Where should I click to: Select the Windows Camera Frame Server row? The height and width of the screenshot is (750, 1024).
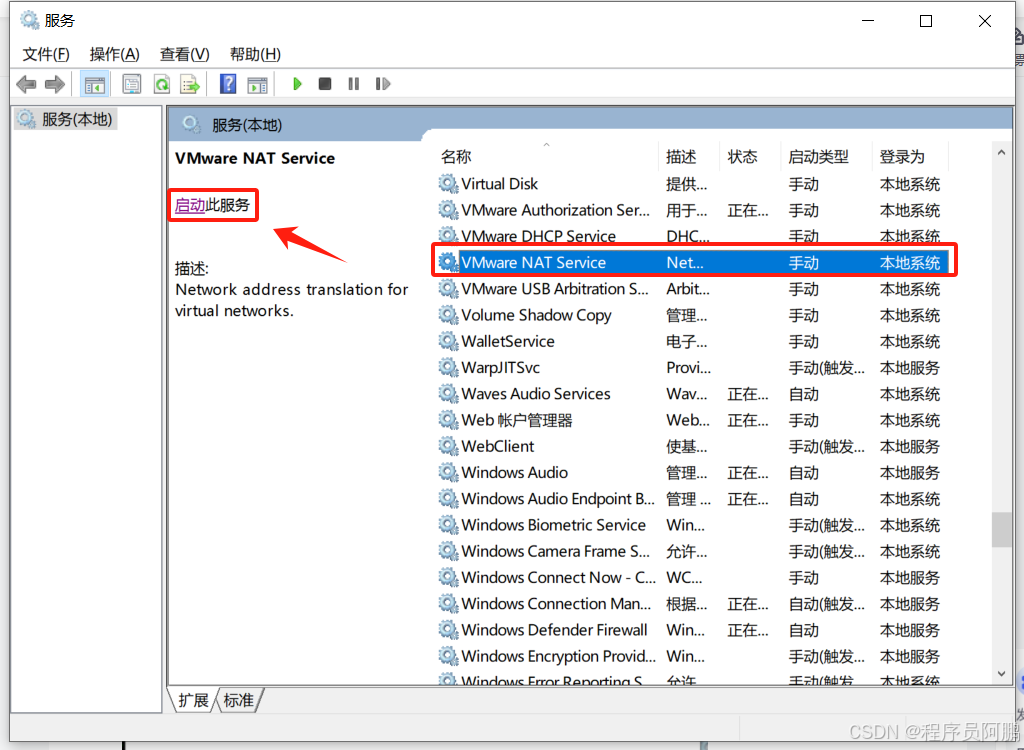point(692,551)
